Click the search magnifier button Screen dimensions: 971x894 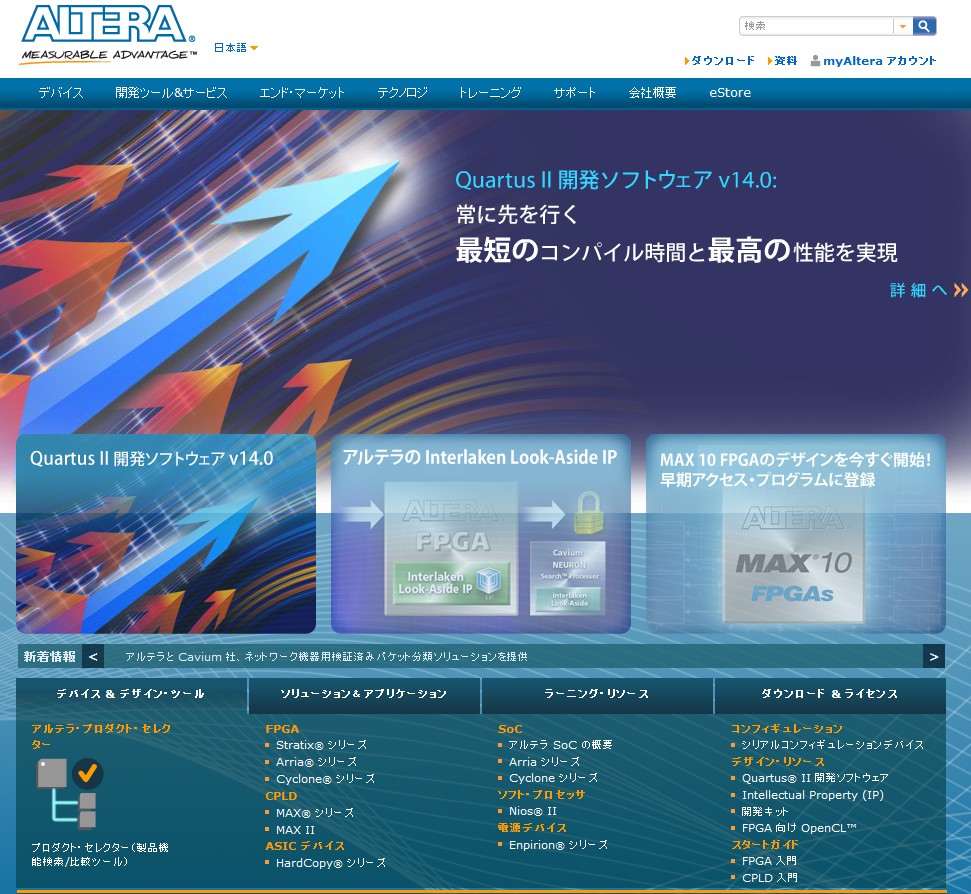pyautogui.click(x=923, y=26)
